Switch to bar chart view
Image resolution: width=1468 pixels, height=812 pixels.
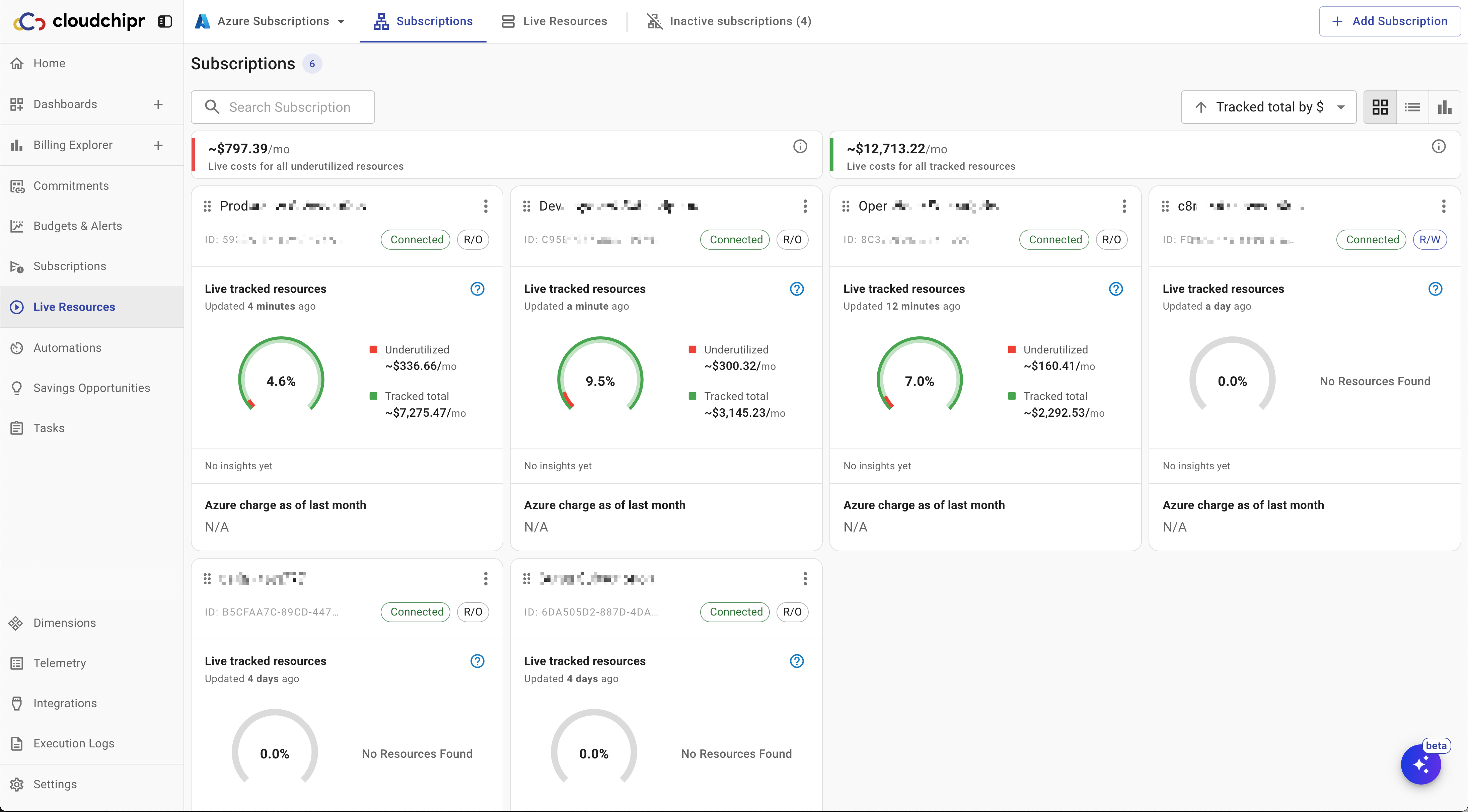(x=1444, y=107)
